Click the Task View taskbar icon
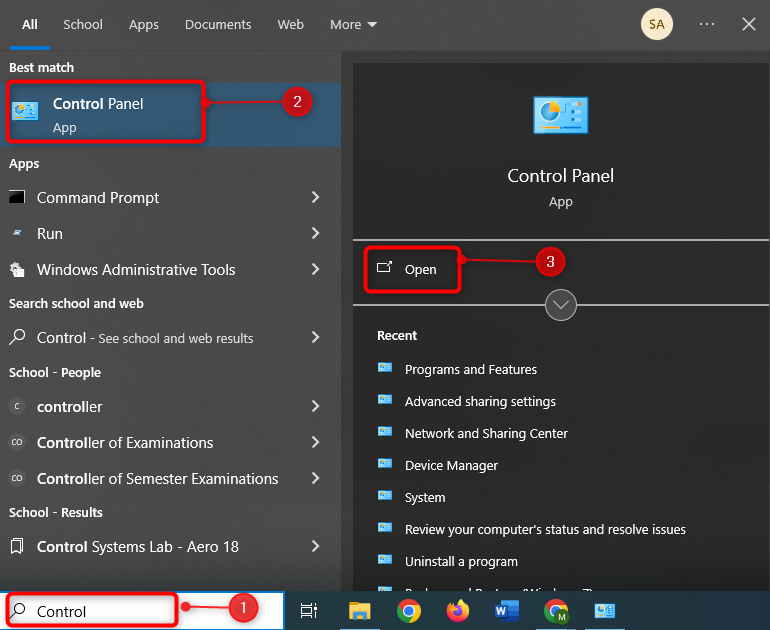 (309, 610)
